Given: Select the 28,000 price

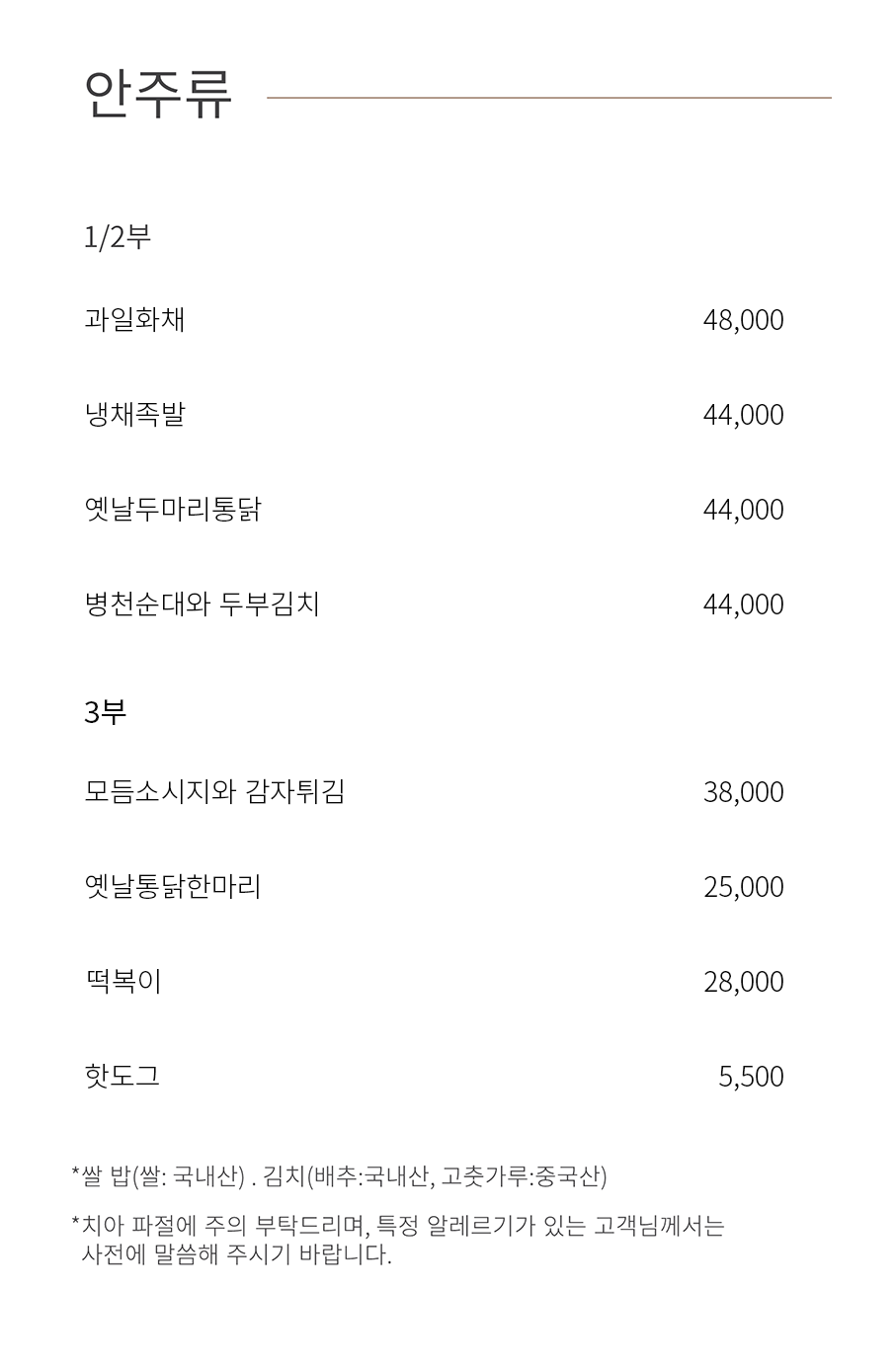Looking at the screenshot, I should (744, 982).
